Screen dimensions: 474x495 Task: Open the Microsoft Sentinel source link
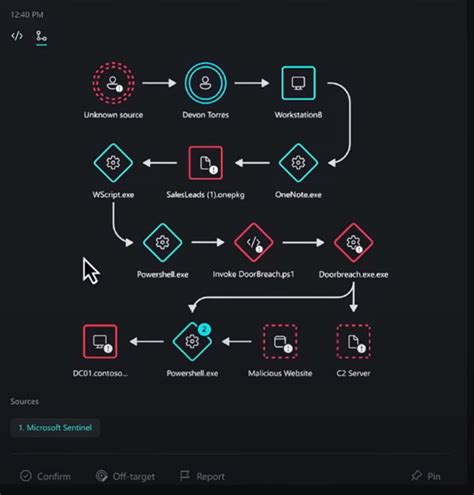pyautogui.click(x=55, y=428)
